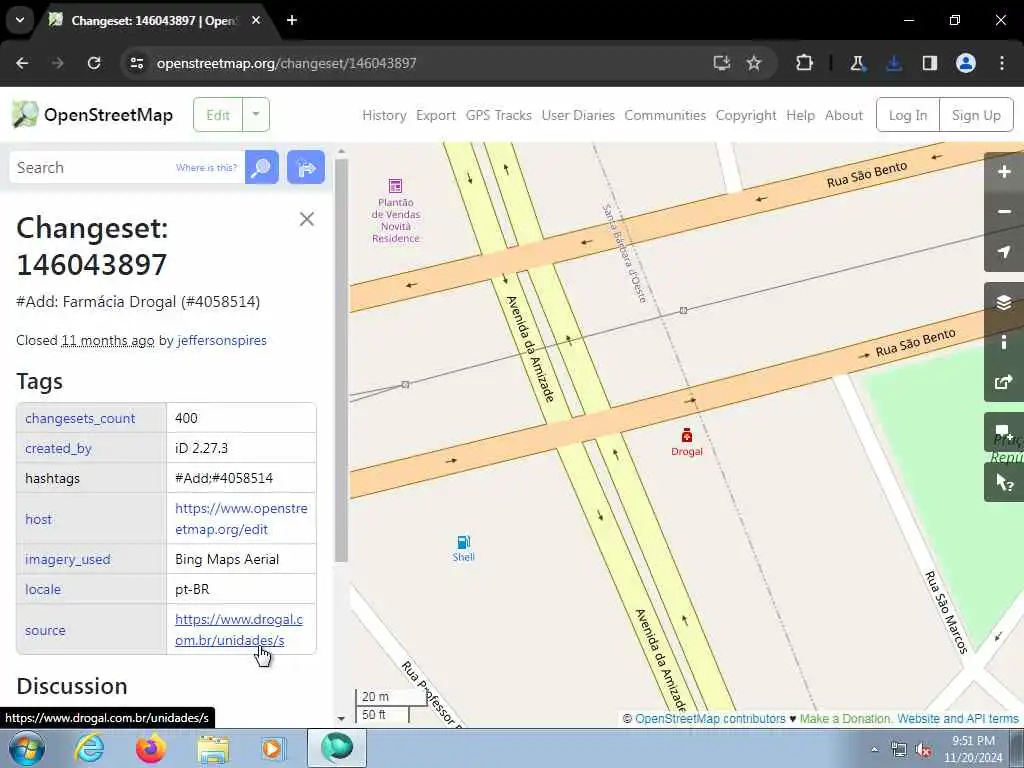Image resolution: width=1024 pixels, height=768 pixels.
Task: Open OpenStreetMap contributors link
Action: pyautogui.click(x=711, y=718)
